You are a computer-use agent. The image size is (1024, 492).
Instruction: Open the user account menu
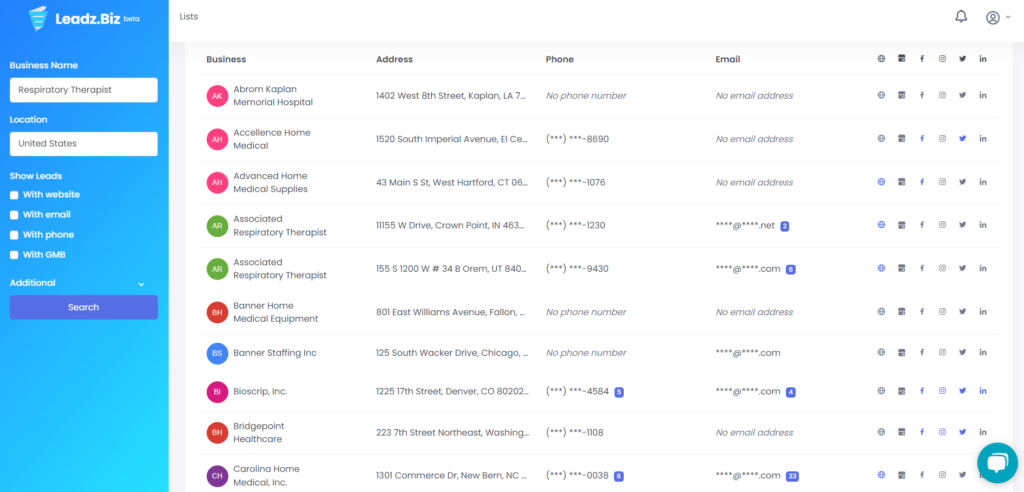tap(997, 18)
